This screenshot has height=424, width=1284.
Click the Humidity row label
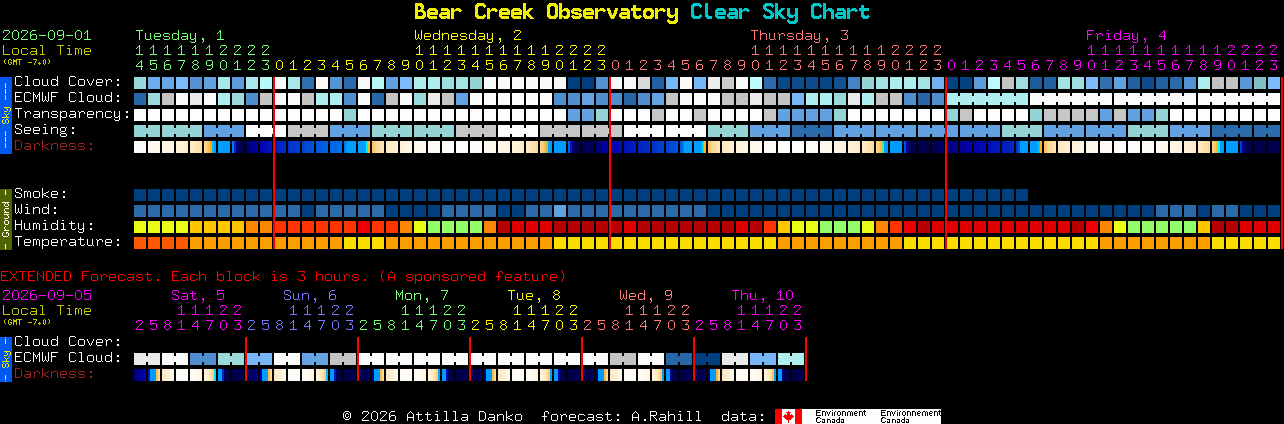pos(54,226)
